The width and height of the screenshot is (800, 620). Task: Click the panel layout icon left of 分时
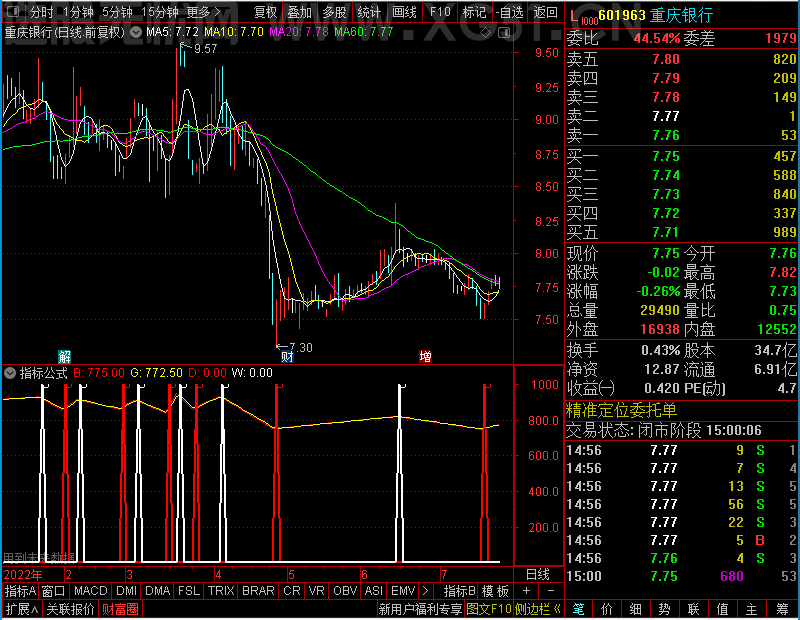pyautogui.click(x=13, y=11)
